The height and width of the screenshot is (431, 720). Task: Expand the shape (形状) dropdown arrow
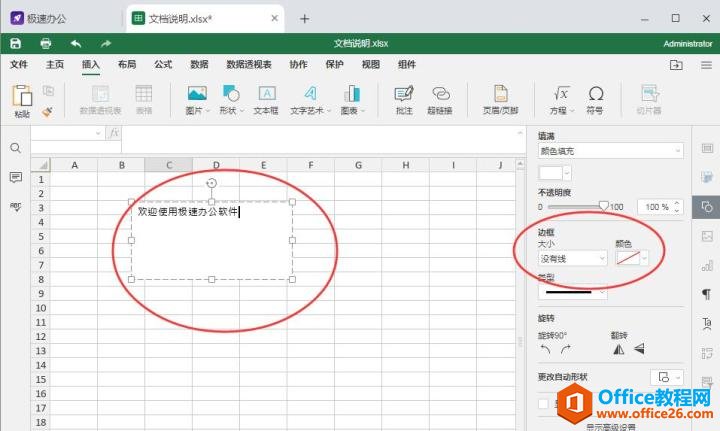tap(242, 111)
